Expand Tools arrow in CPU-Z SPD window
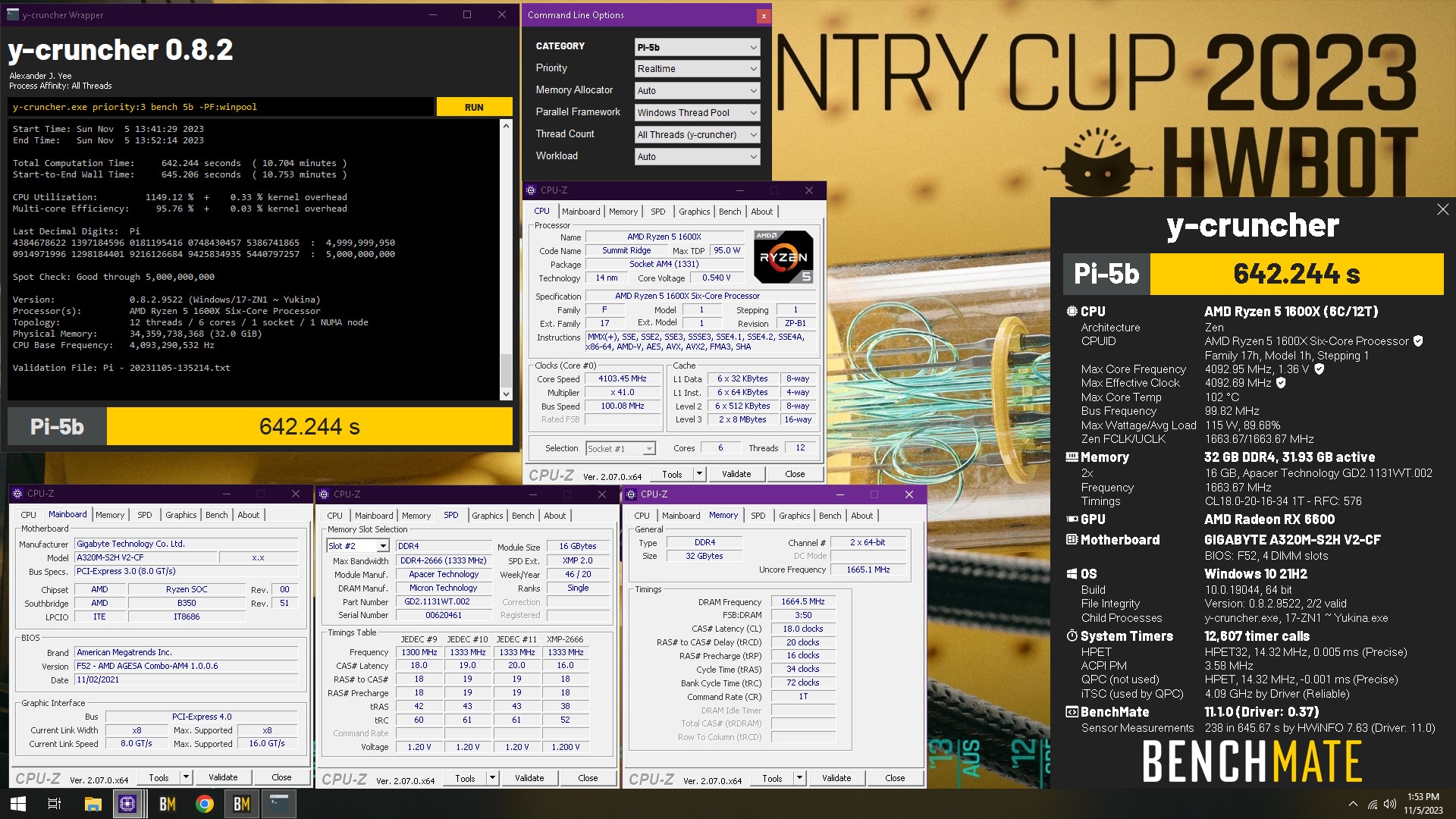 pyautogui.click(x=492, y=778)
